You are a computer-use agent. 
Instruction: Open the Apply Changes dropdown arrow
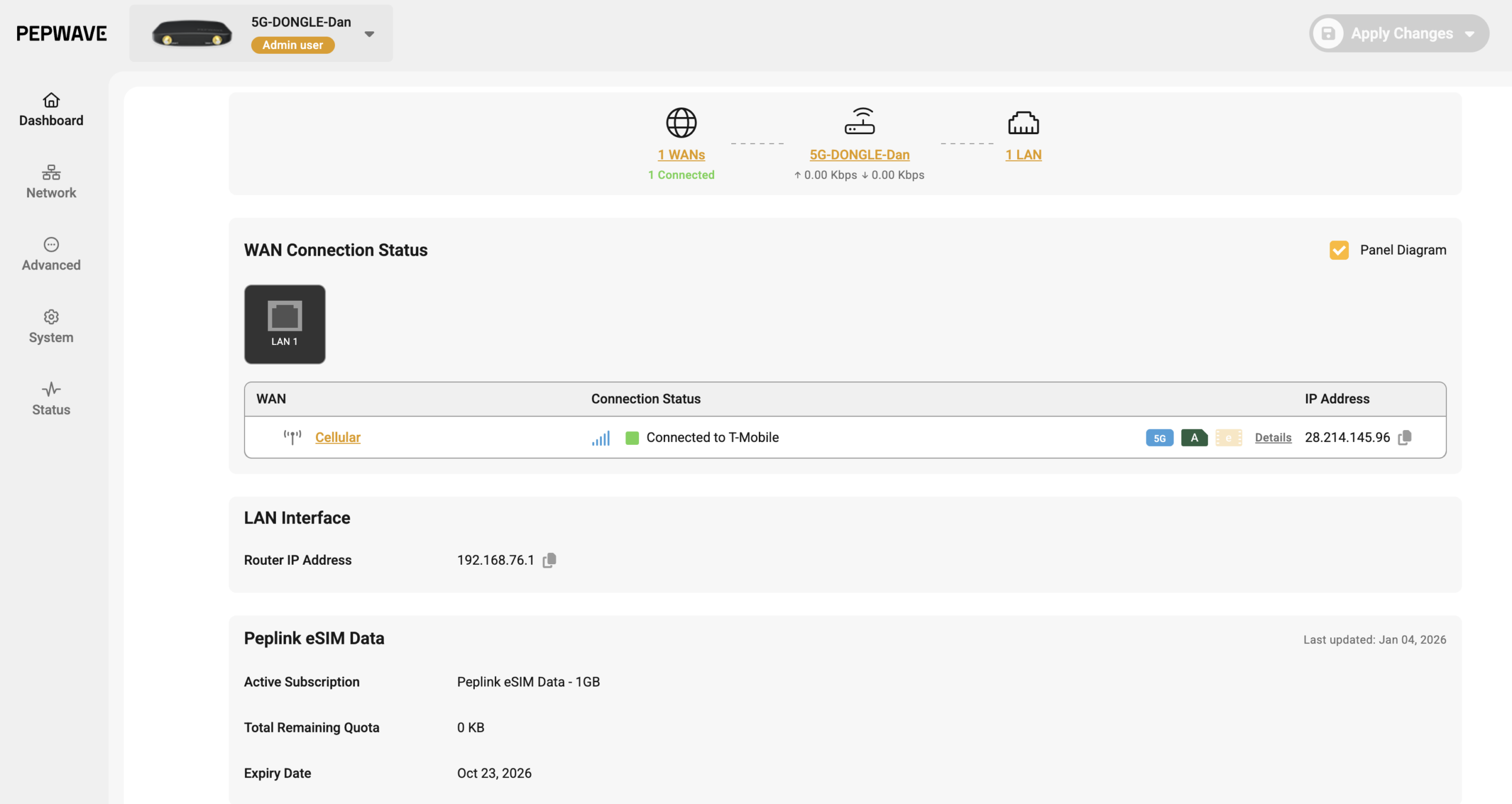tap(1469, 34)
